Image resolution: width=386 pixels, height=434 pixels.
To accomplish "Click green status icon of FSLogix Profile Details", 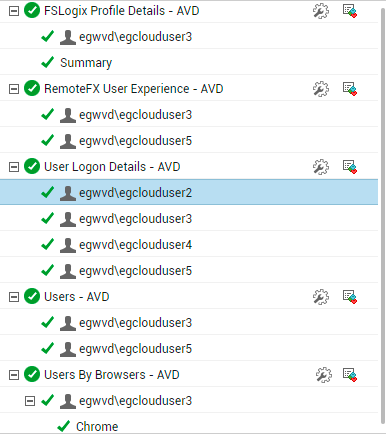I will pyautogui.click(x=32, y=11).
